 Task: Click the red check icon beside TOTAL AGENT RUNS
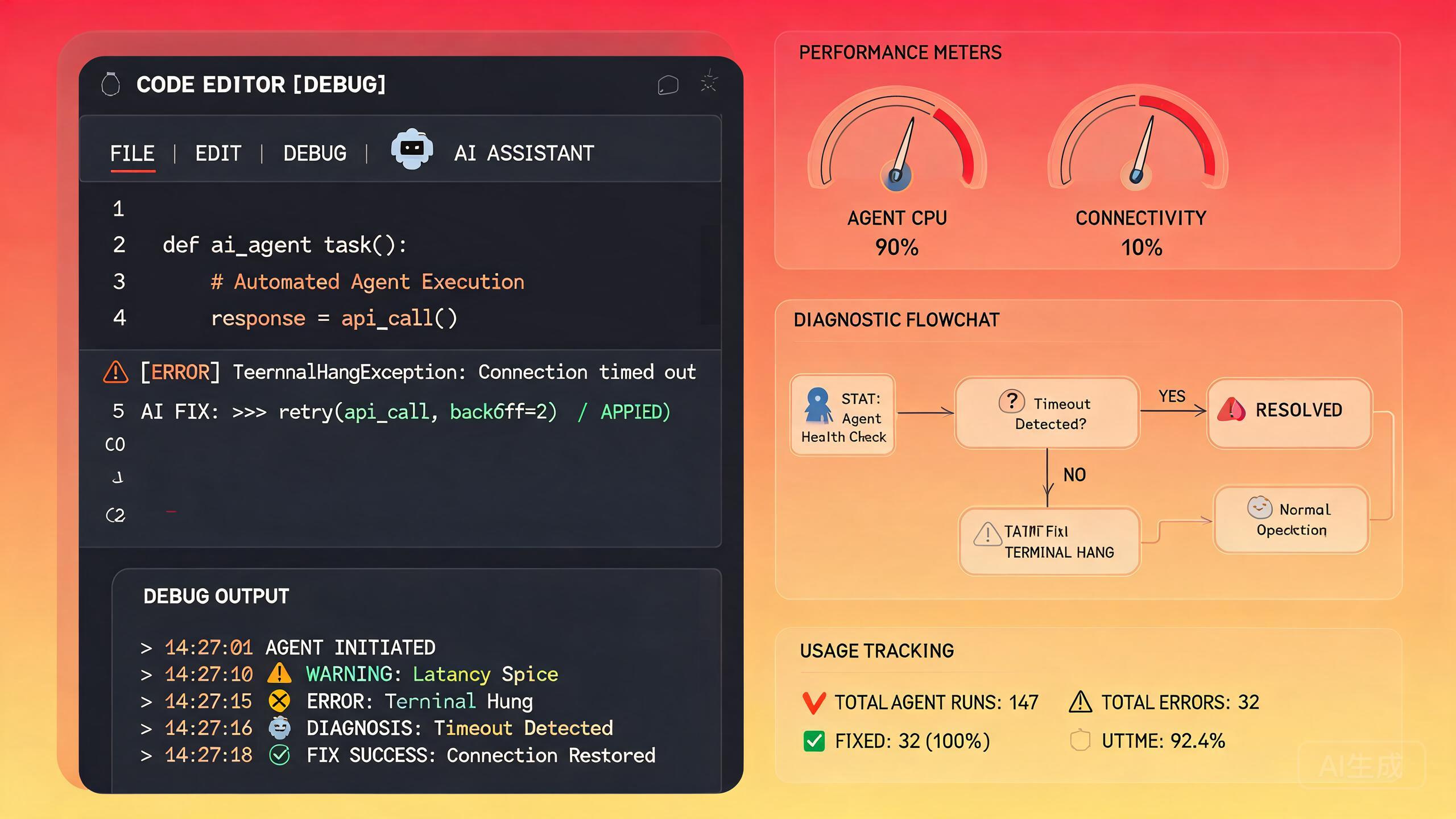pyautogui.click(x=814, y=703)
